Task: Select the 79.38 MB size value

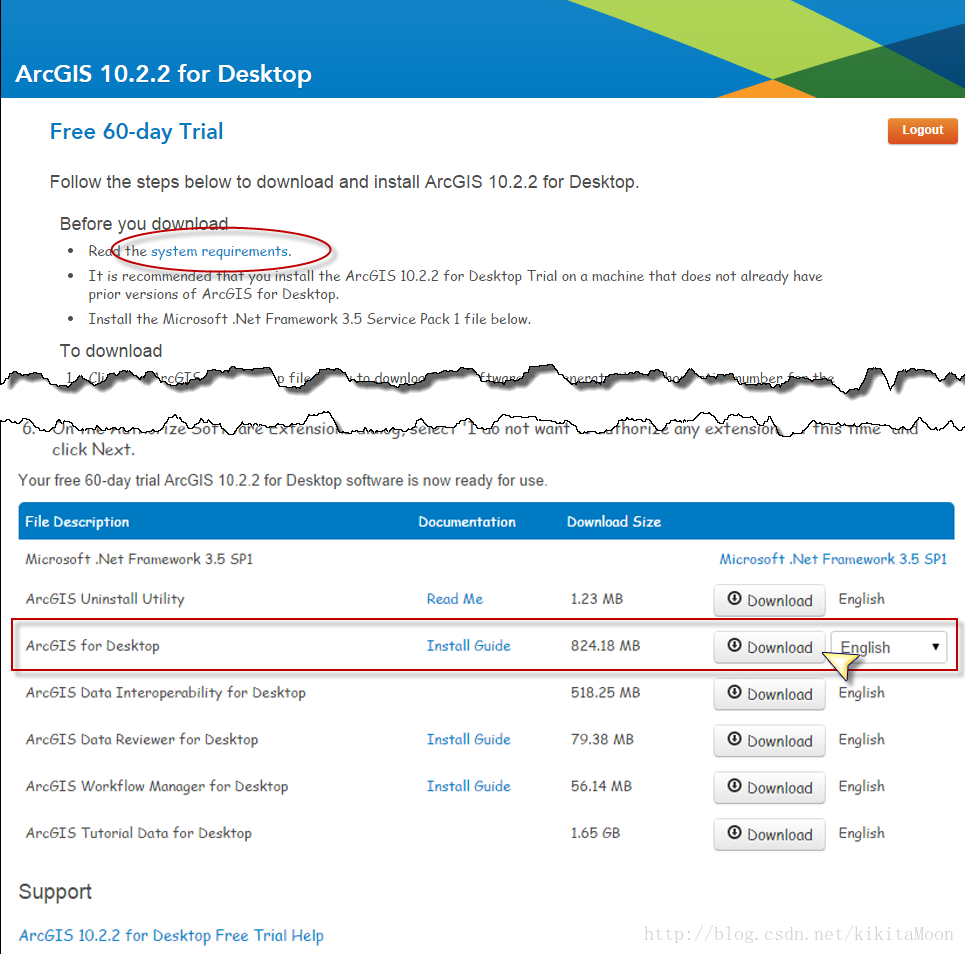Action: coord(602,739)
